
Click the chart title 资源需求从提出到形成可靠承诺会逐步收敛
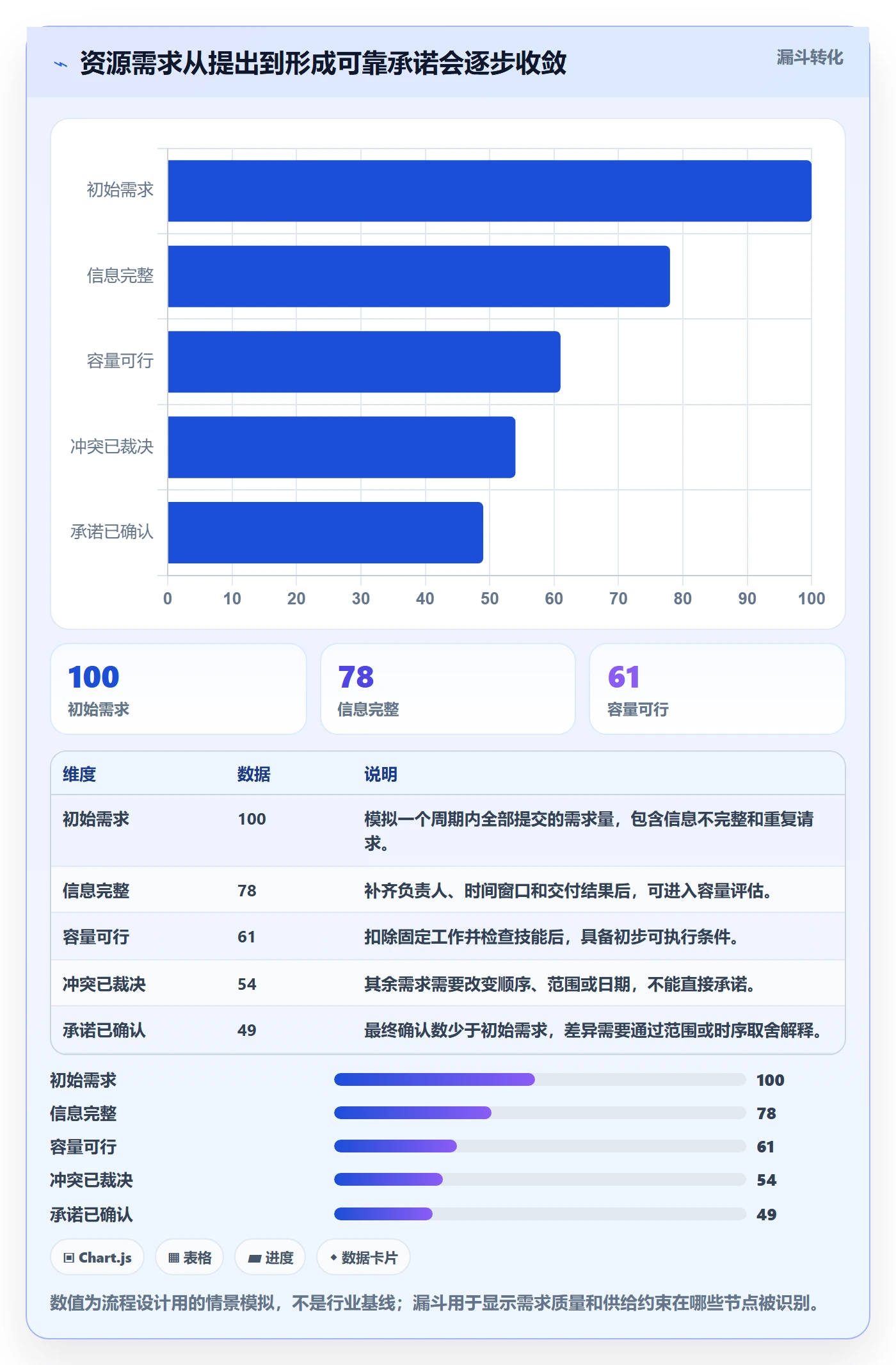[x=323, y=63]
